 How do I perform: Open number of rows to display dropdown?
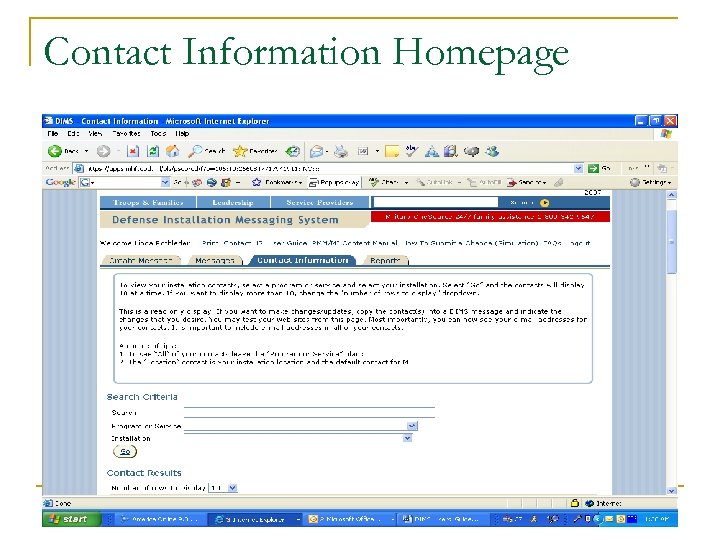click(233, 488)
